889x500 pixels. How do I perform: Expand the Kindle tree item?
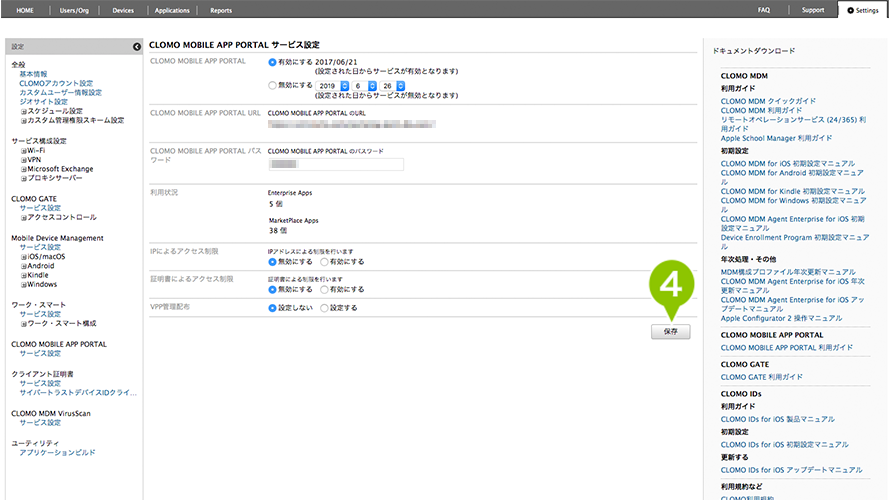point(24,276)
